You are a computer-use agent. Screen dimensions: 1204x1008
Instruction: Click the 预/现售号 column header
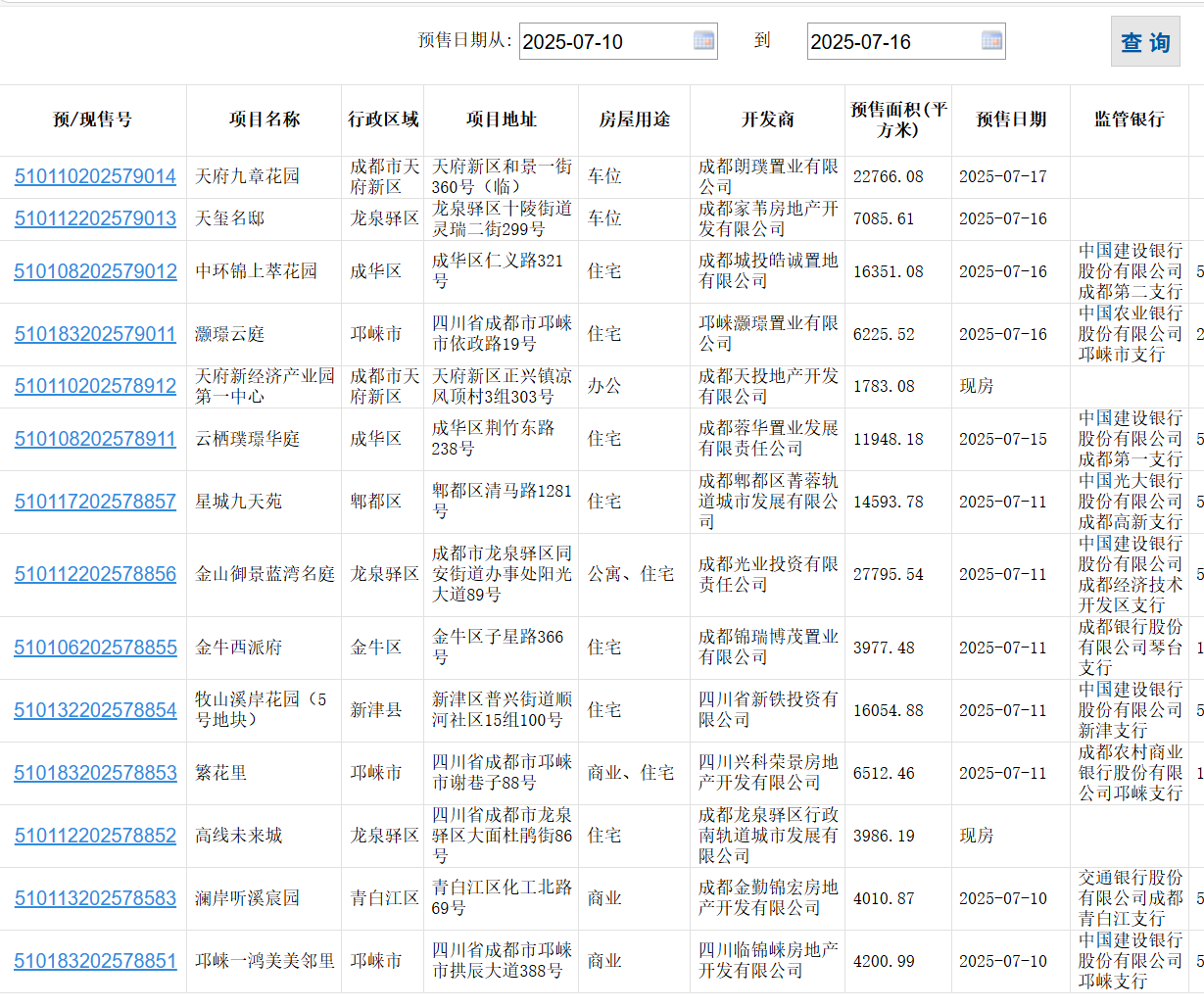tap(92, 120)
